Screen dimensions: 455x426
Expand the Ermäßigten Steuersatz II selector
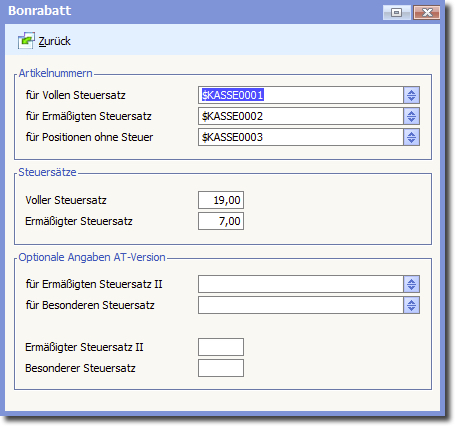pyautogui.click(x=411, y=284)
